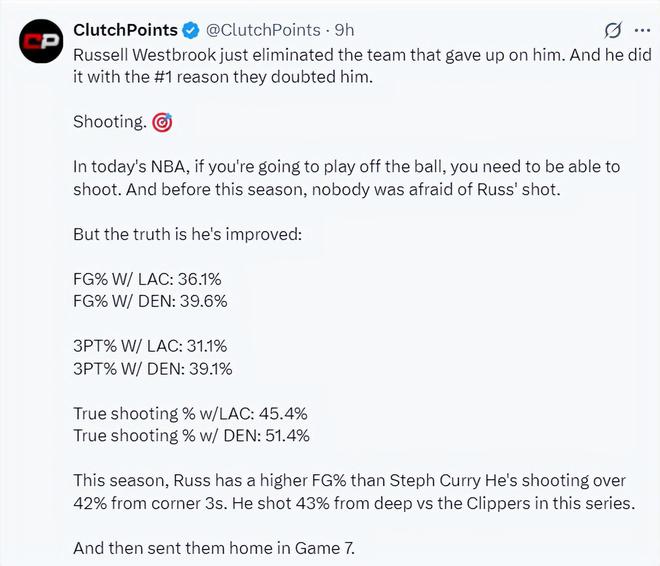Click "But the truth is he's improved" line

(186, 235)
